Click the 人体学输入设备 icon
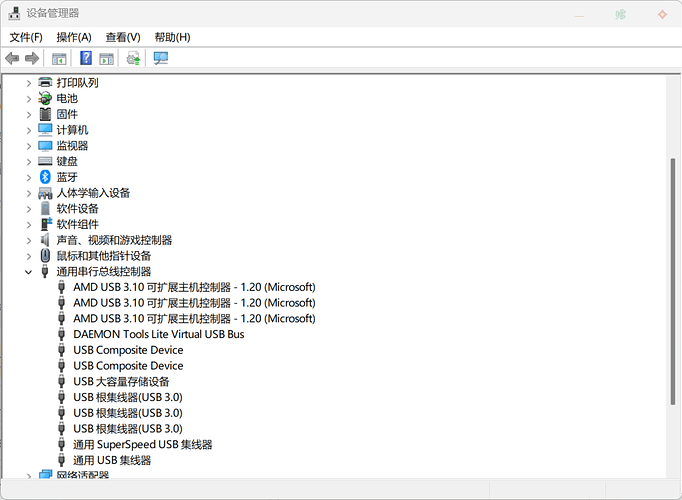 [45, 193]
